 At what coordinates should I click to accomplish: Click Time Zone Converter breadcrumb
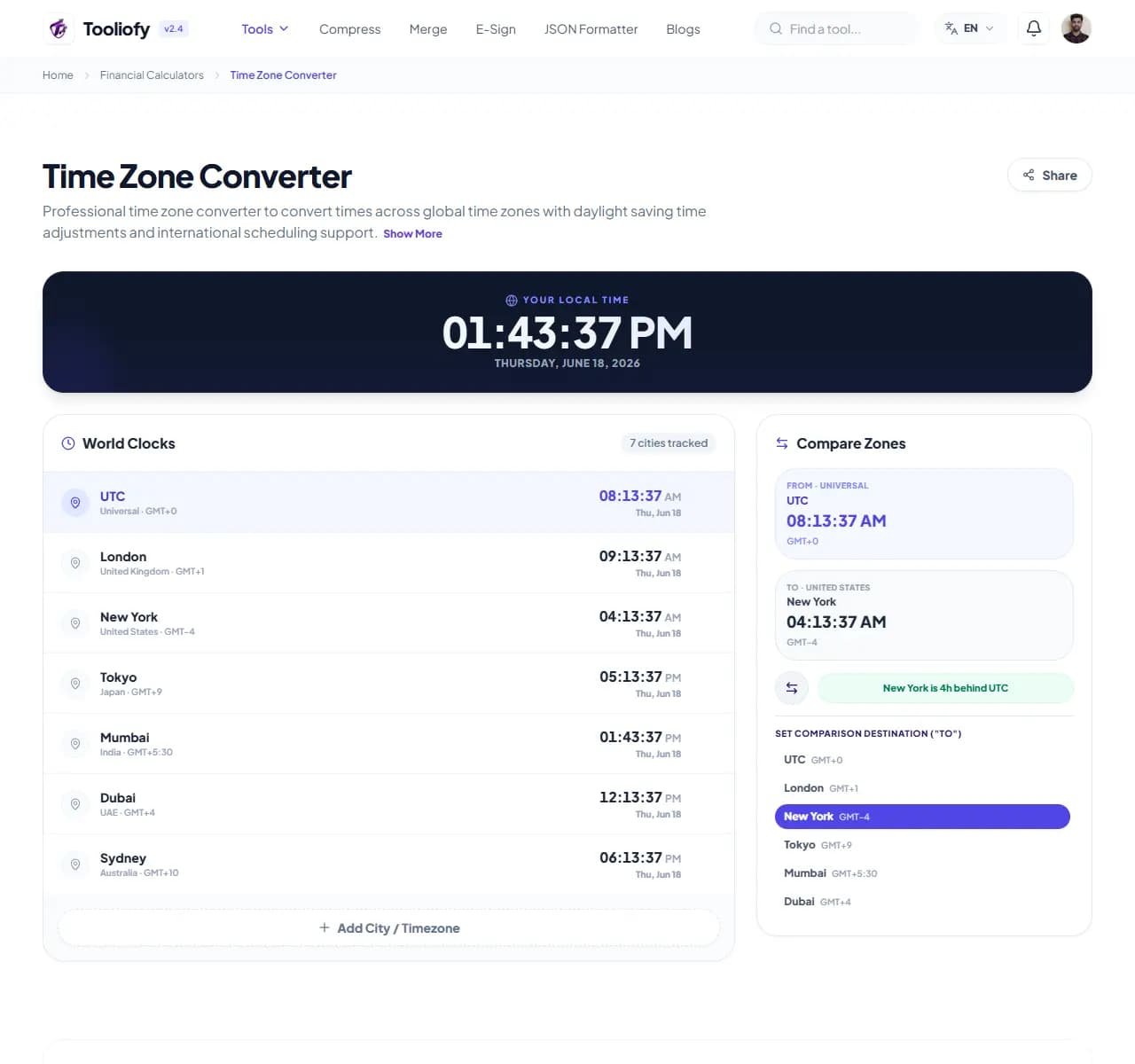tap(283, 75)
